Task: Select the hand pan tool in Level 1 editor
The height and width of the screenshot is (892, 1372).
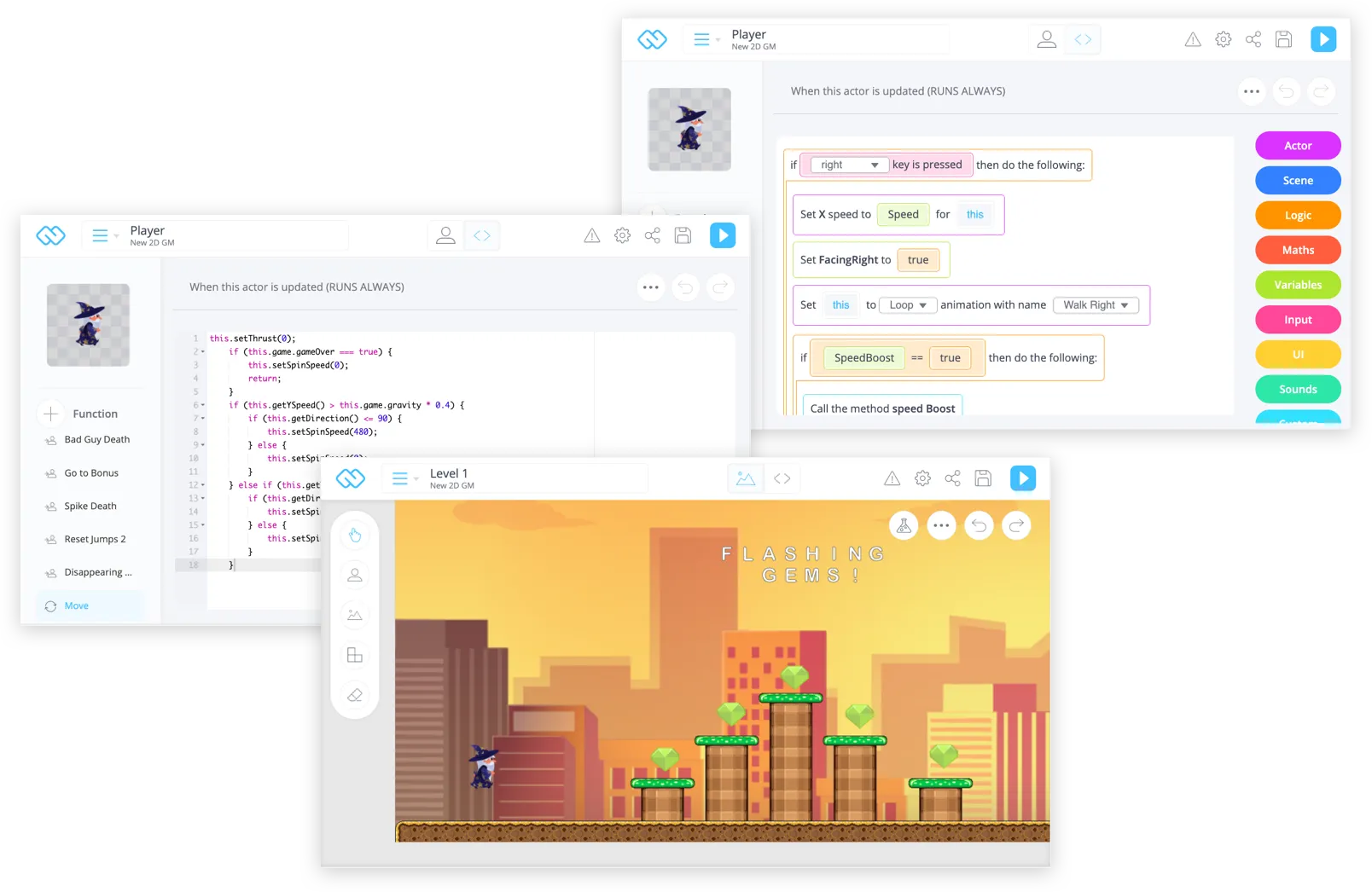Action: [354, 535]
